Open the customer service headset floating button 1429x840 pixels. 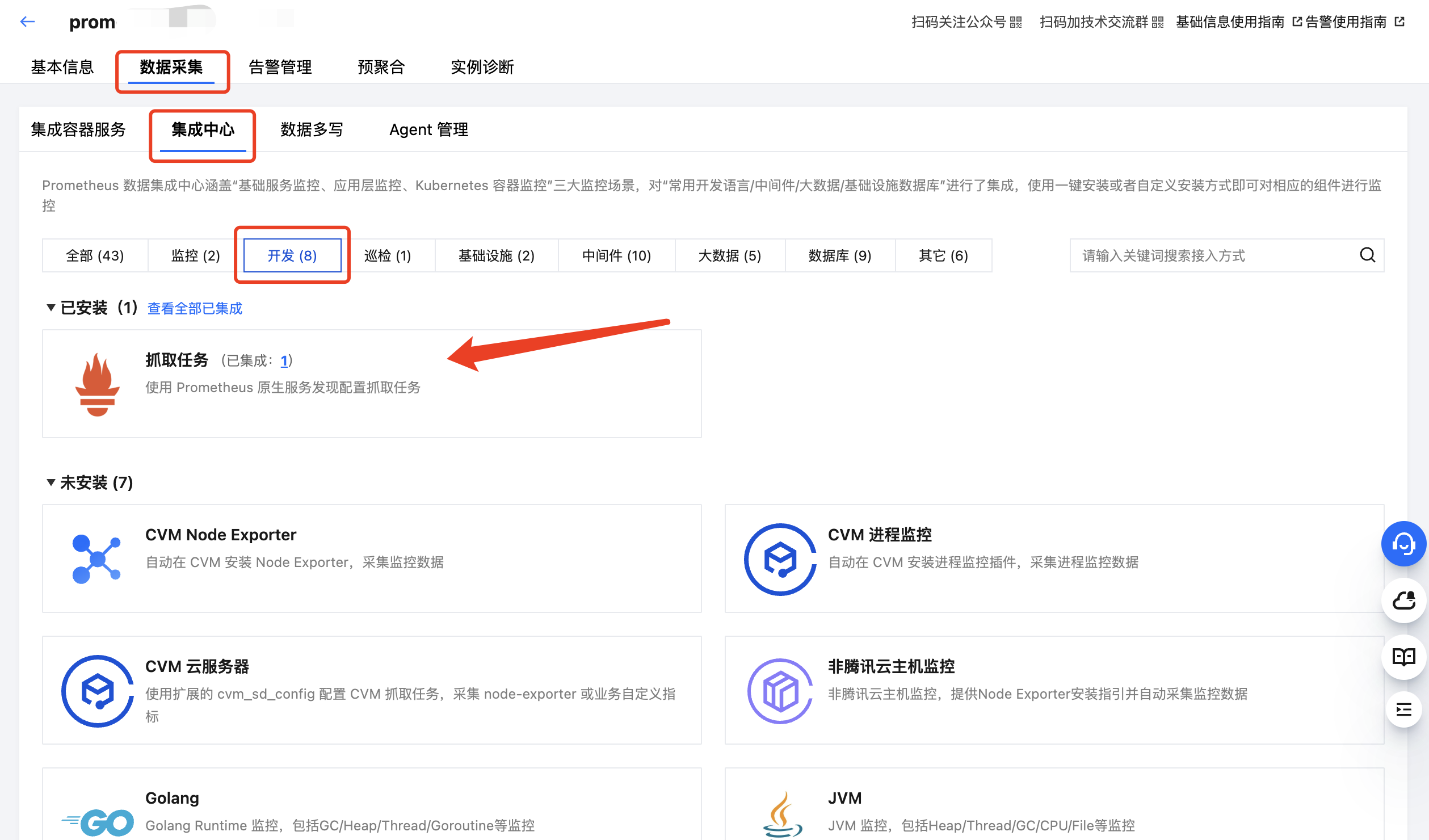1403,544
